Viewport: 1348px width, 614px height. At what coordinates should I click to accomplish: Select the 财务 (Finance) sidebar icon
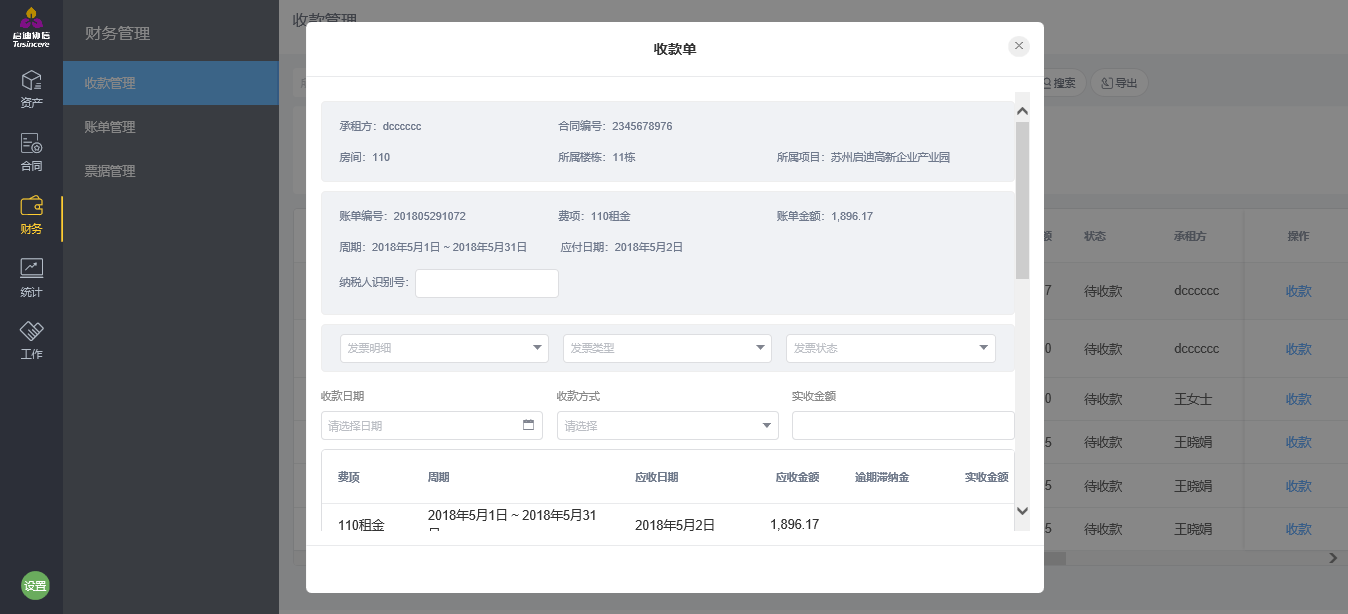click(x=31, y=215)
